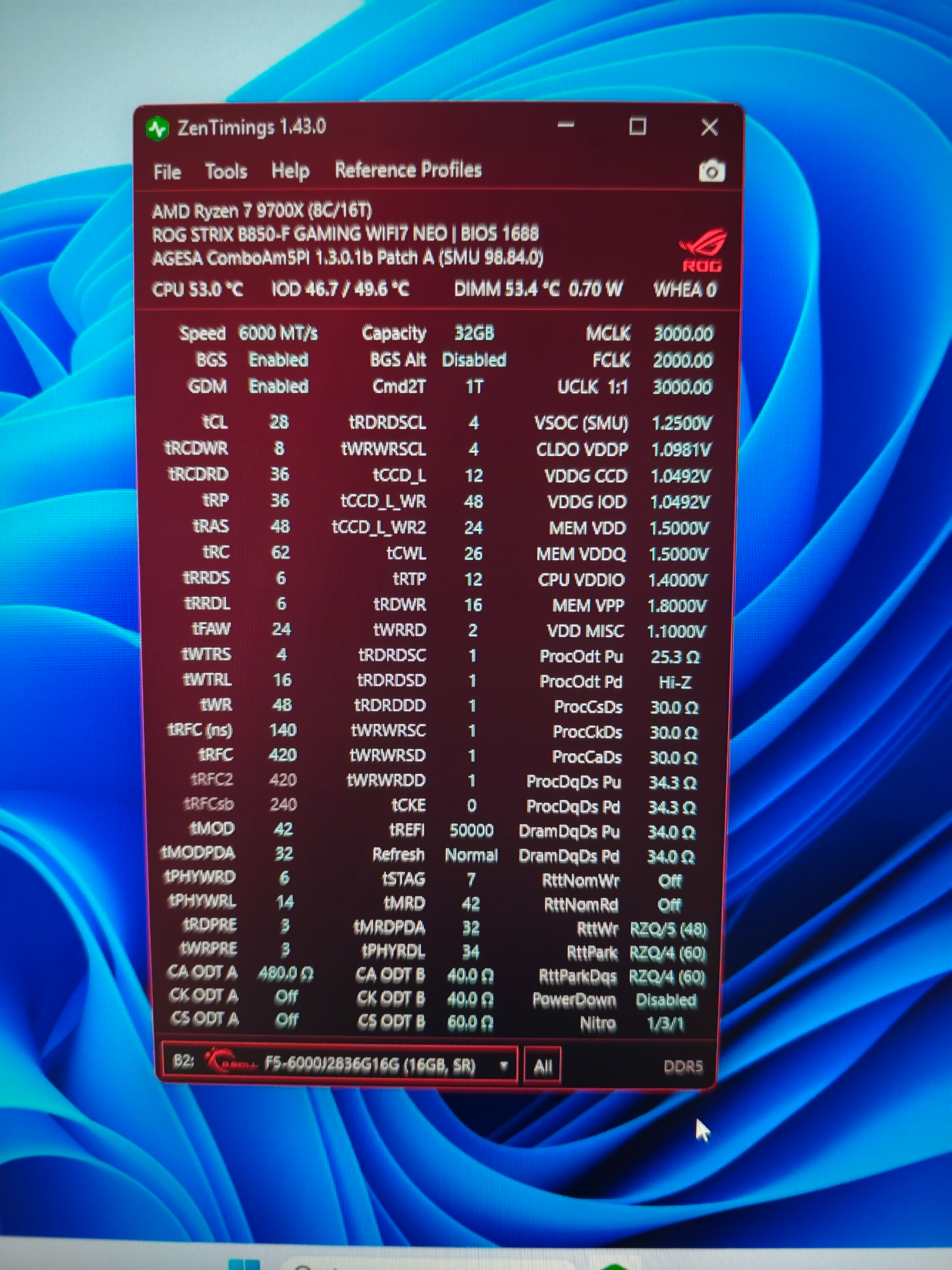Click the GDM value 'Enabled'
This screenshot has width=952, height=1270.
click(x=279, y=386)
